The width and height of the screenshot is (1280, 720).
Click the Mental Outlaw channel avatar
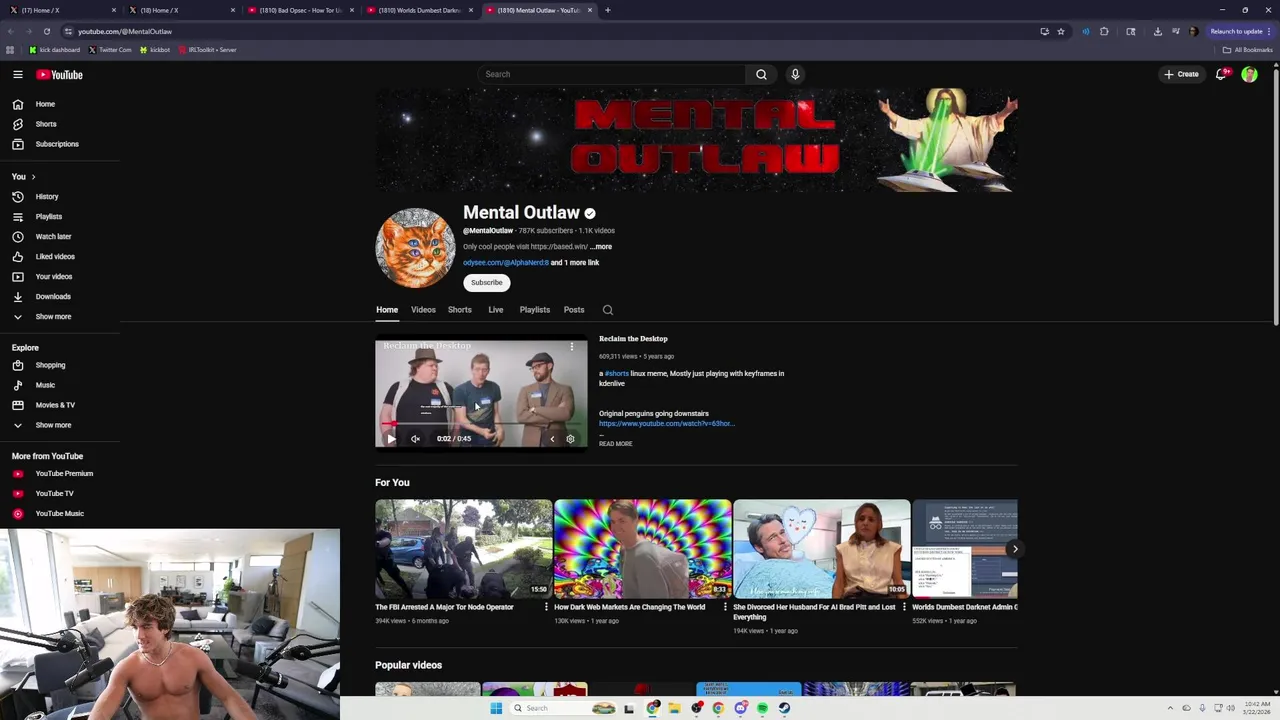tap(415, 248)
